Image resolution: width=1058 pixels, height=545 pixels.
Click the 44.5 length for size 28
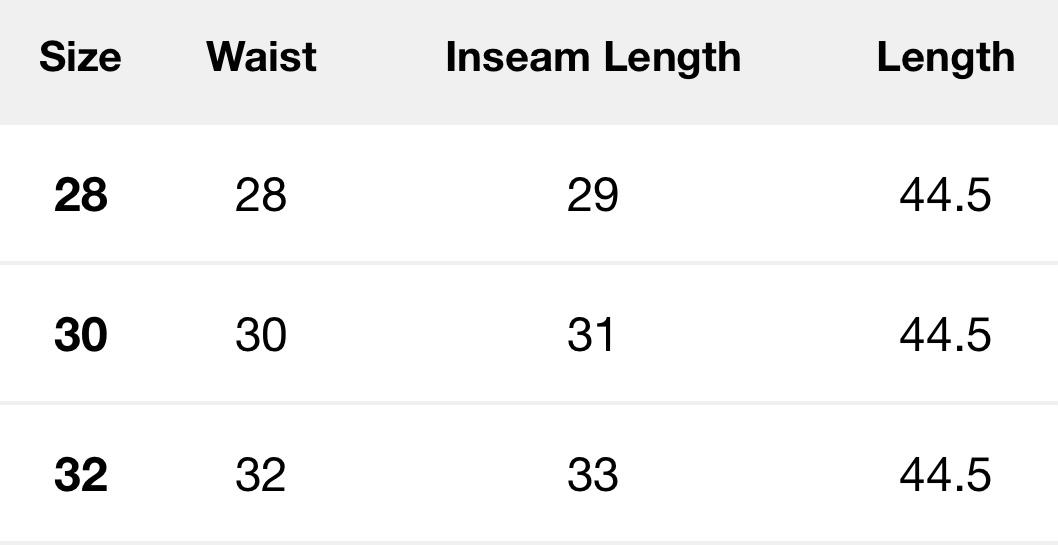coord(945,195)
